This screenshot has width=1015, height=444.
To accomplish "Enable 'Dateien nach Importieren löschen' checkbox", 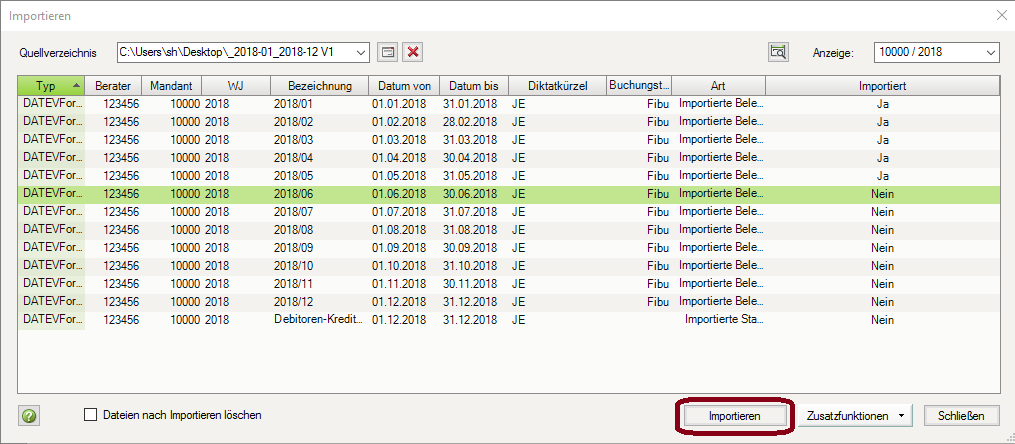I will 92,415.
